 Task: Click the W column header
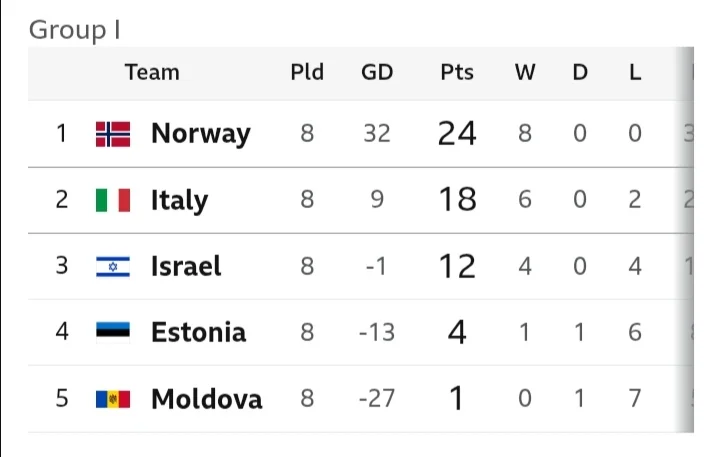(x=525, y=72)
